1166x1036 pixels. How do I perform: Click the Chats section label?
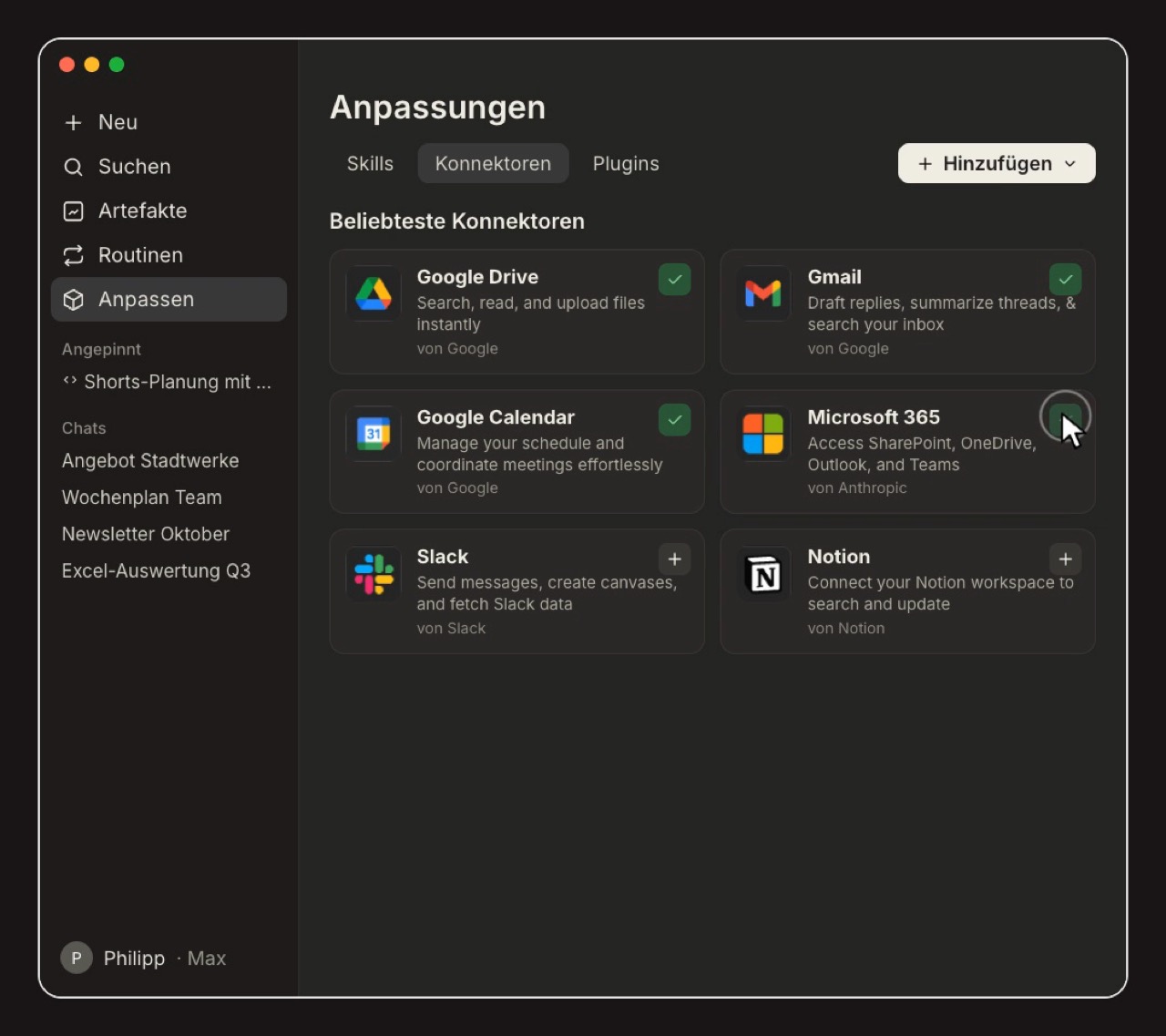(84, 428)
